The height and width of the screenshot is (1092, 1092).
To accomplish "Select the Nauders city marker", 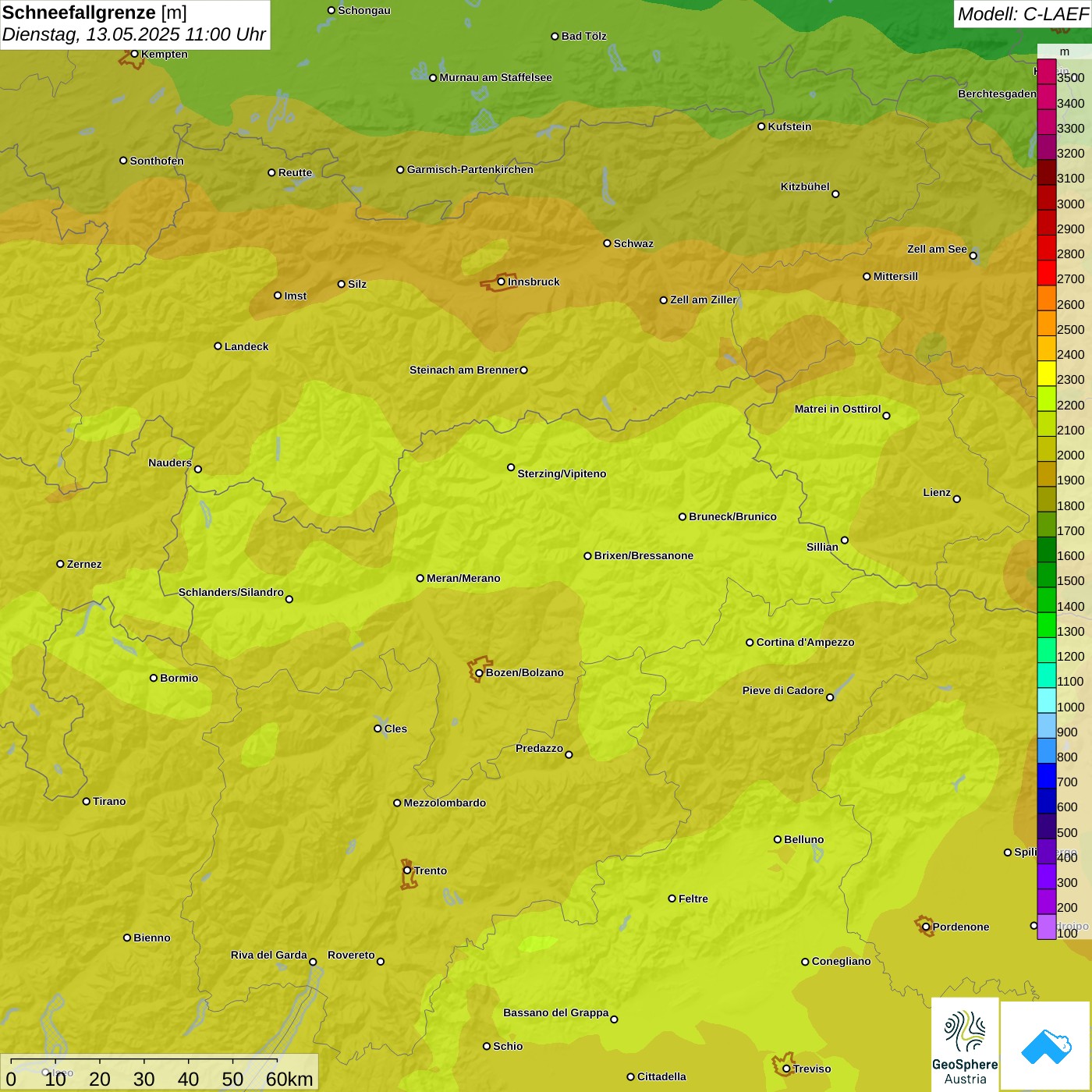I will click(x=197, y=469).
